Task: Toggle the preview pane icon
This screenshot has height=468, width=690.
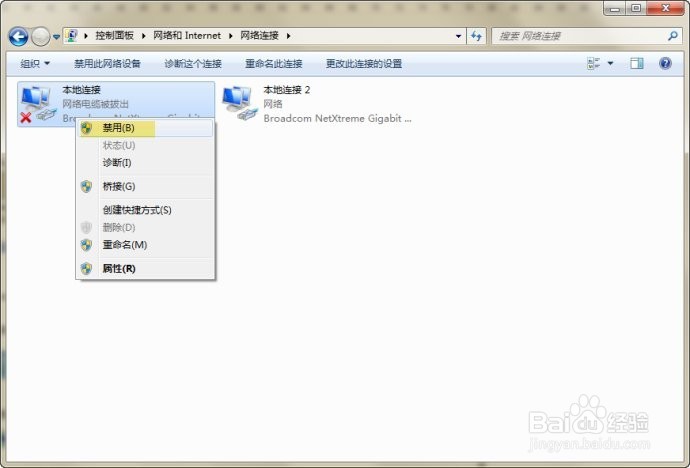Action: tap(636, 64)
